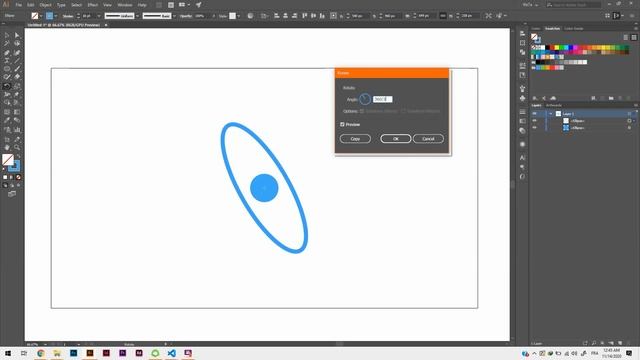Open the fill color dropdown in control bar
This screenshot has height=360, width=640.
click(41, 16)
